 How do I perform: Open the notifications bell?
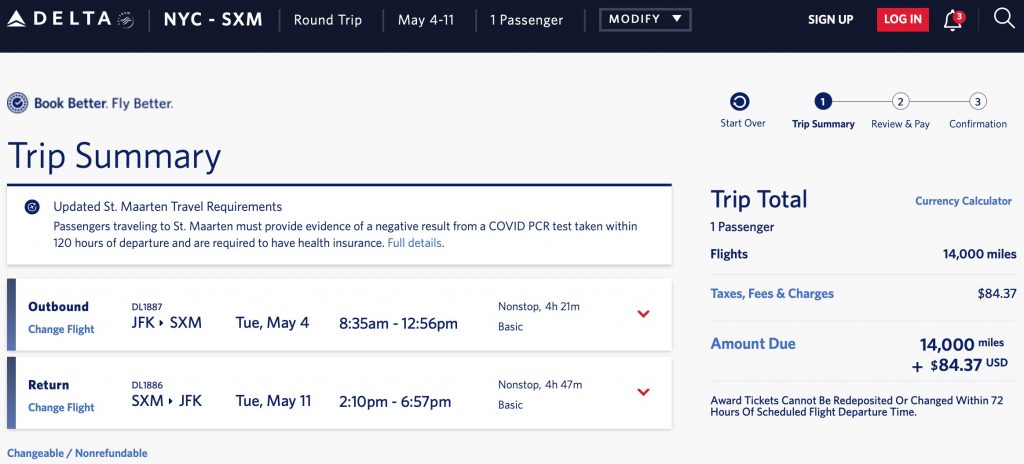[953, 20]
